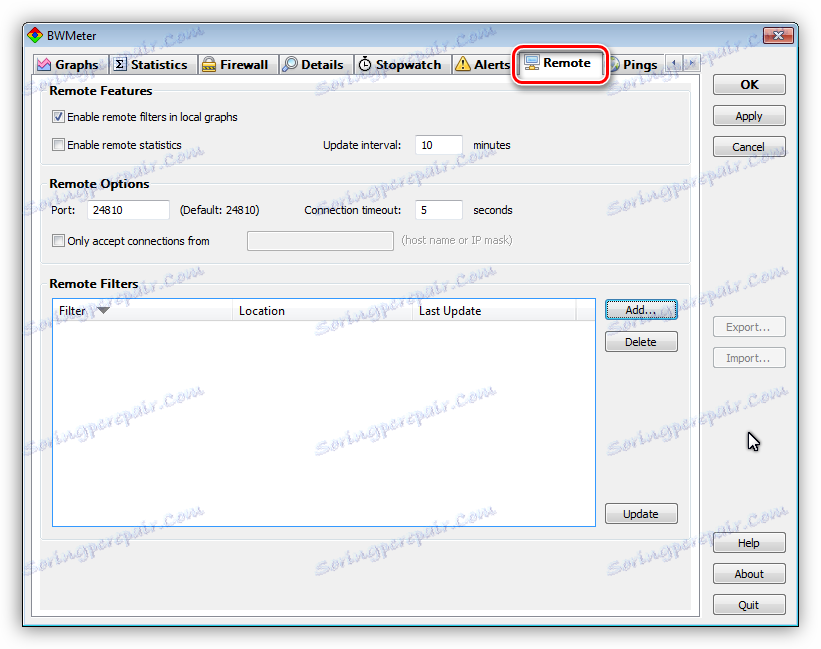Sort by the Location column header

(x=322, y=310)
